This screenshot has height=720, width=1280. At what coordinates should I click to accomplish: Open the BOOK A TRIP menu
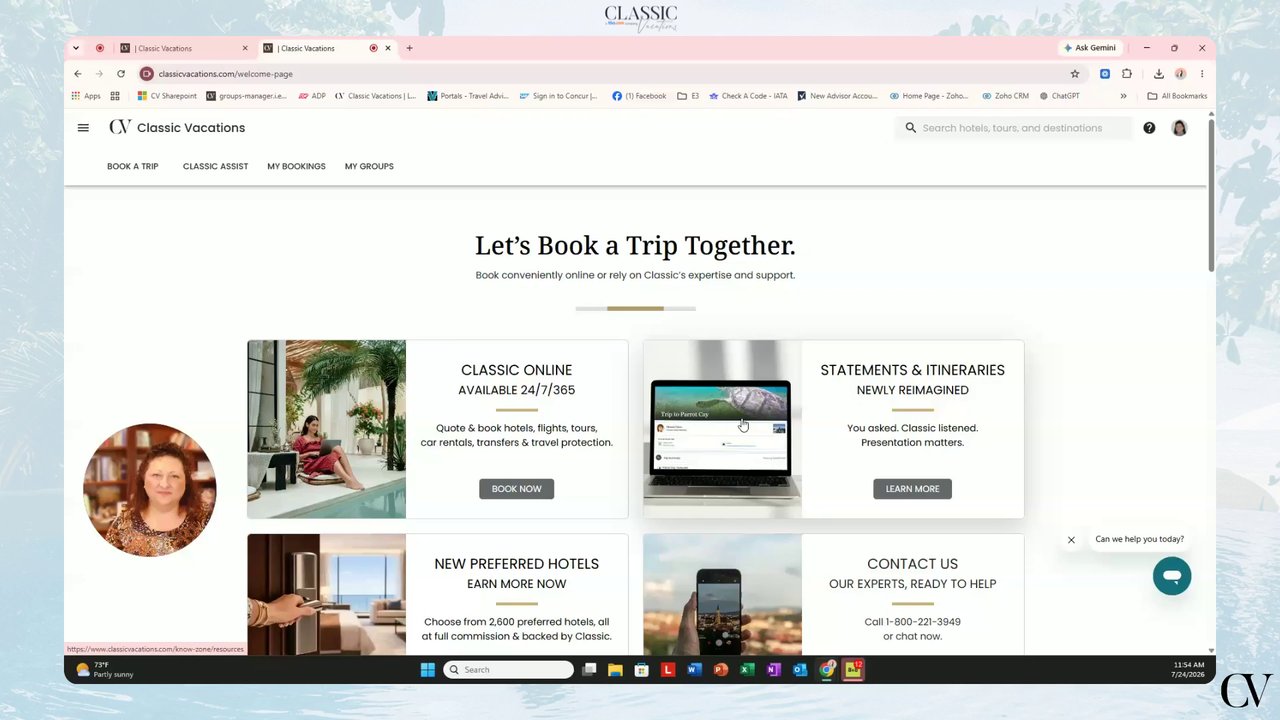click(133, 166)
